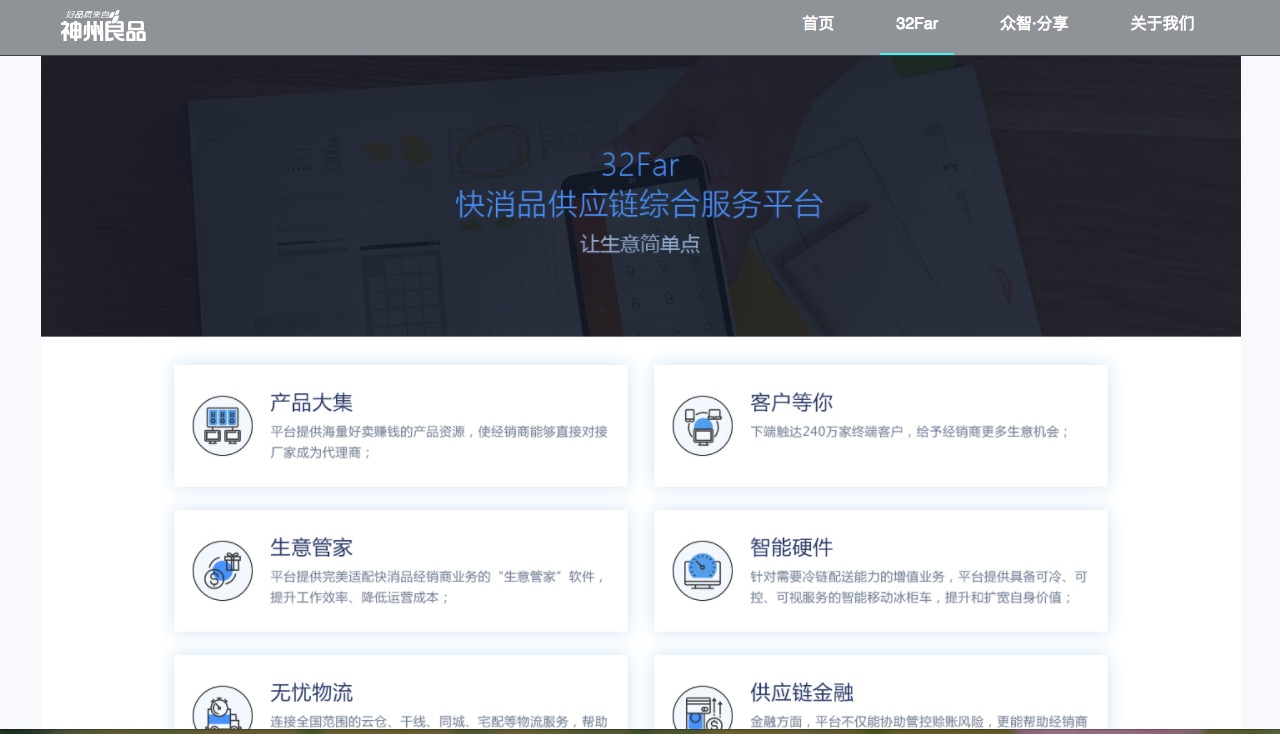The width and height of the screenshot is (1280, 734).
Task: Click the 产品大集 servers icon
Action: (222, 426)
